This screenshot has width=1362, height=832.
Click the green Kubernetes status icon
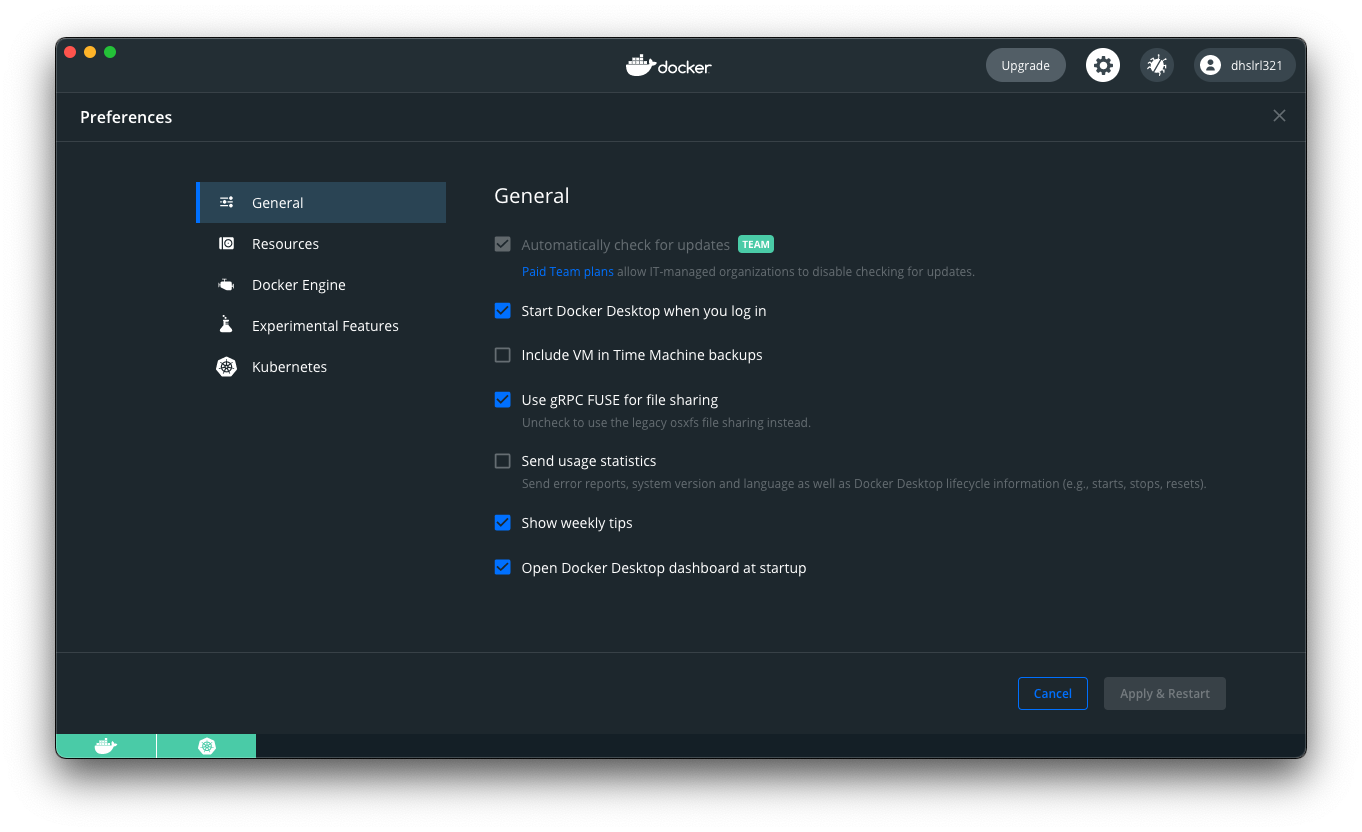(207, 746)
